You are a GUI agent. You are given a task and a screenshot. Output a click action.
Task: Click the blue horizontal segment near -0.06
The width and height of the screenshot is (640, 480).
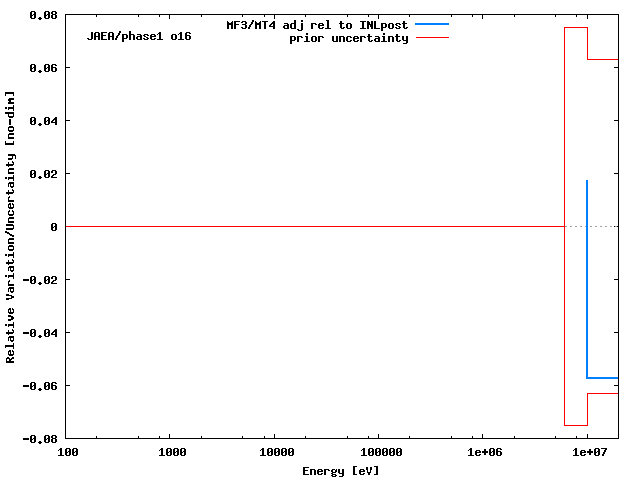[x=603, y=378]
